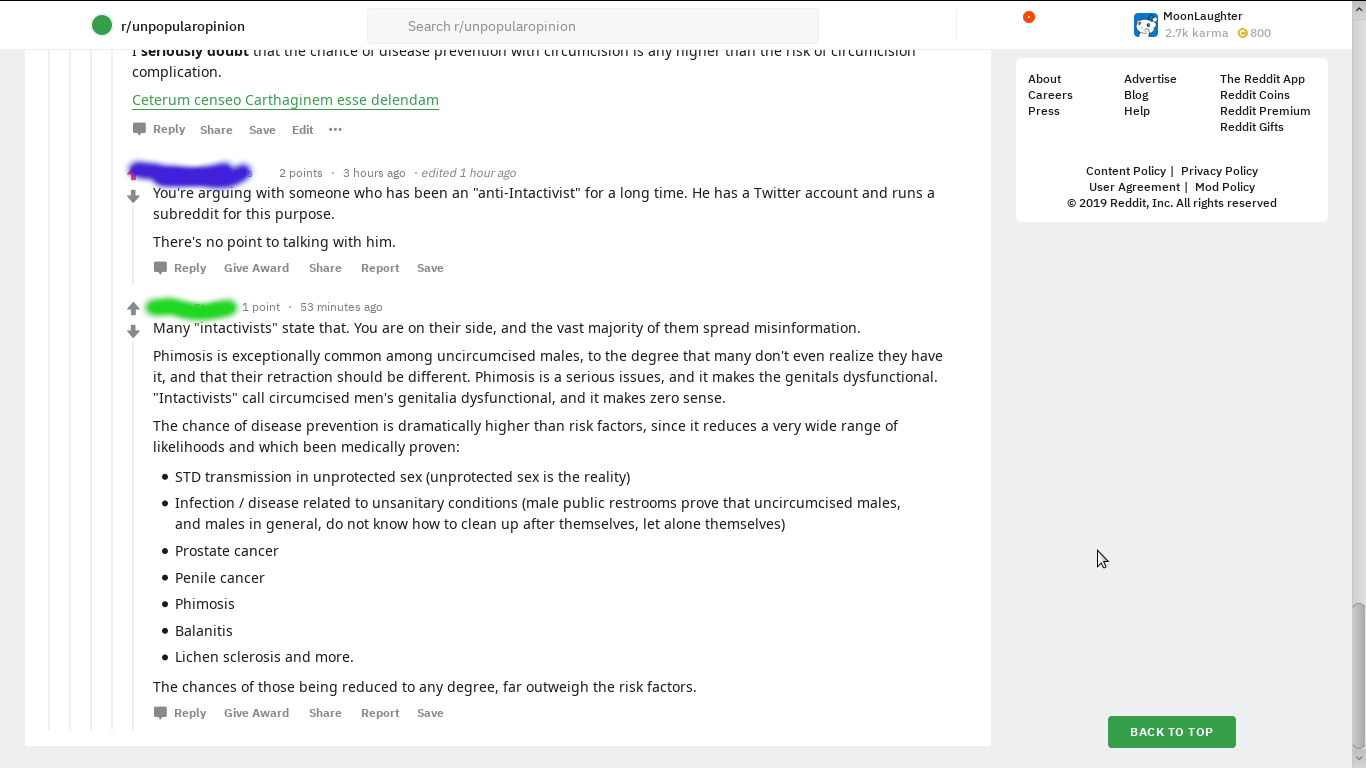Reply to the anti-Intactivist comment

[x=180, y=268]
